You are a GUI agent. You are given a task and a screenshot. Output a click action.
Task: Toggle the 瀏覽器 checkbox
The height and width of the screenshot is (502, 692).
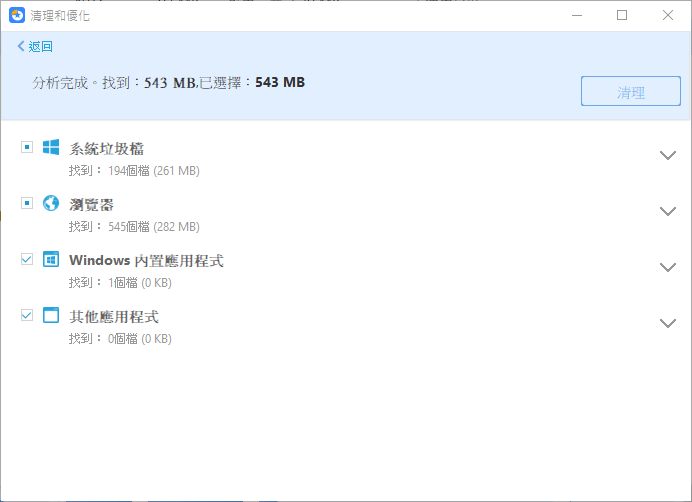[x=26, y=203]
